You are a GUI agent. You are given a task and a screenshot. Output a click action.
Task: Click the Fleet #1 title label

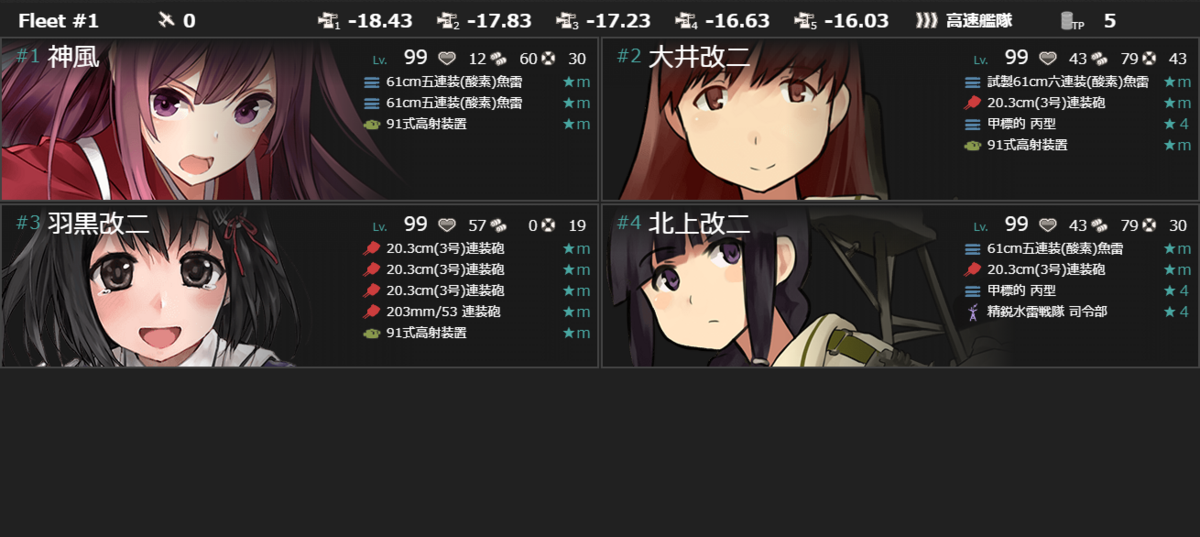tap(58, 21)
